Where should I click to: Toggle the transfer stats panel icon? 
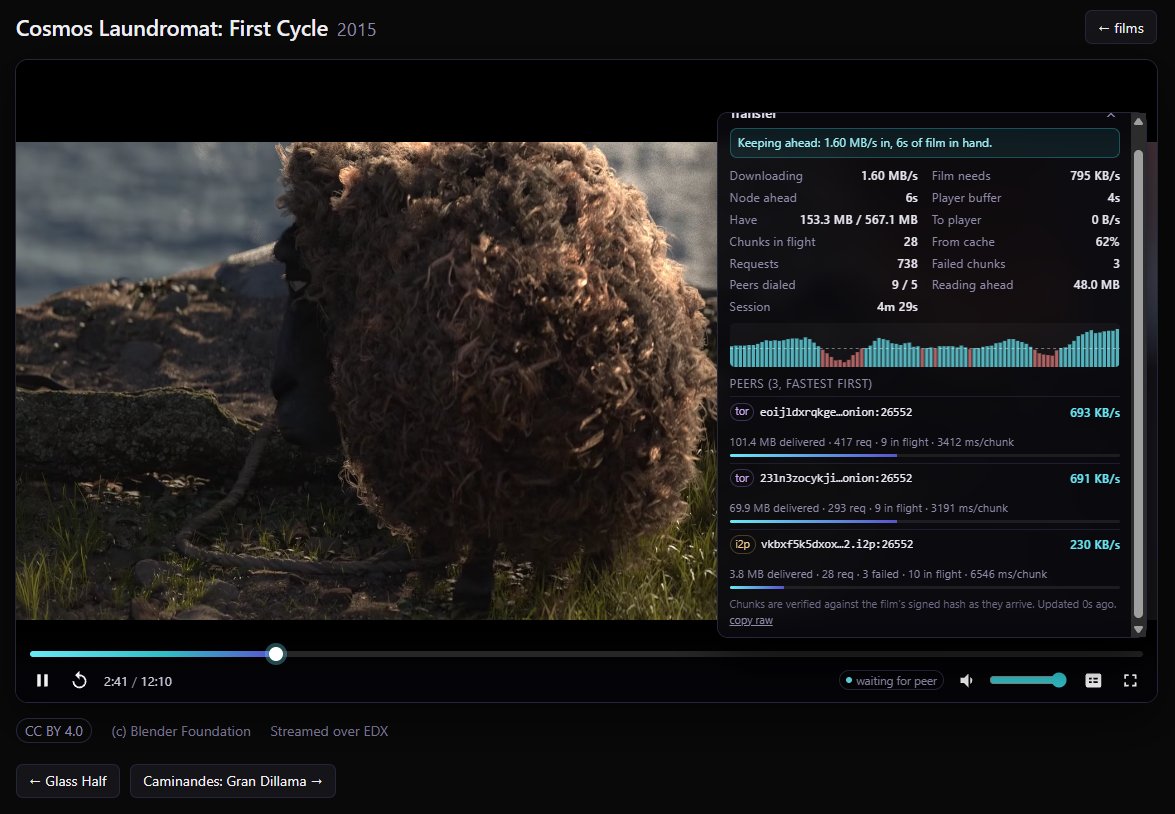(1093, 681)
